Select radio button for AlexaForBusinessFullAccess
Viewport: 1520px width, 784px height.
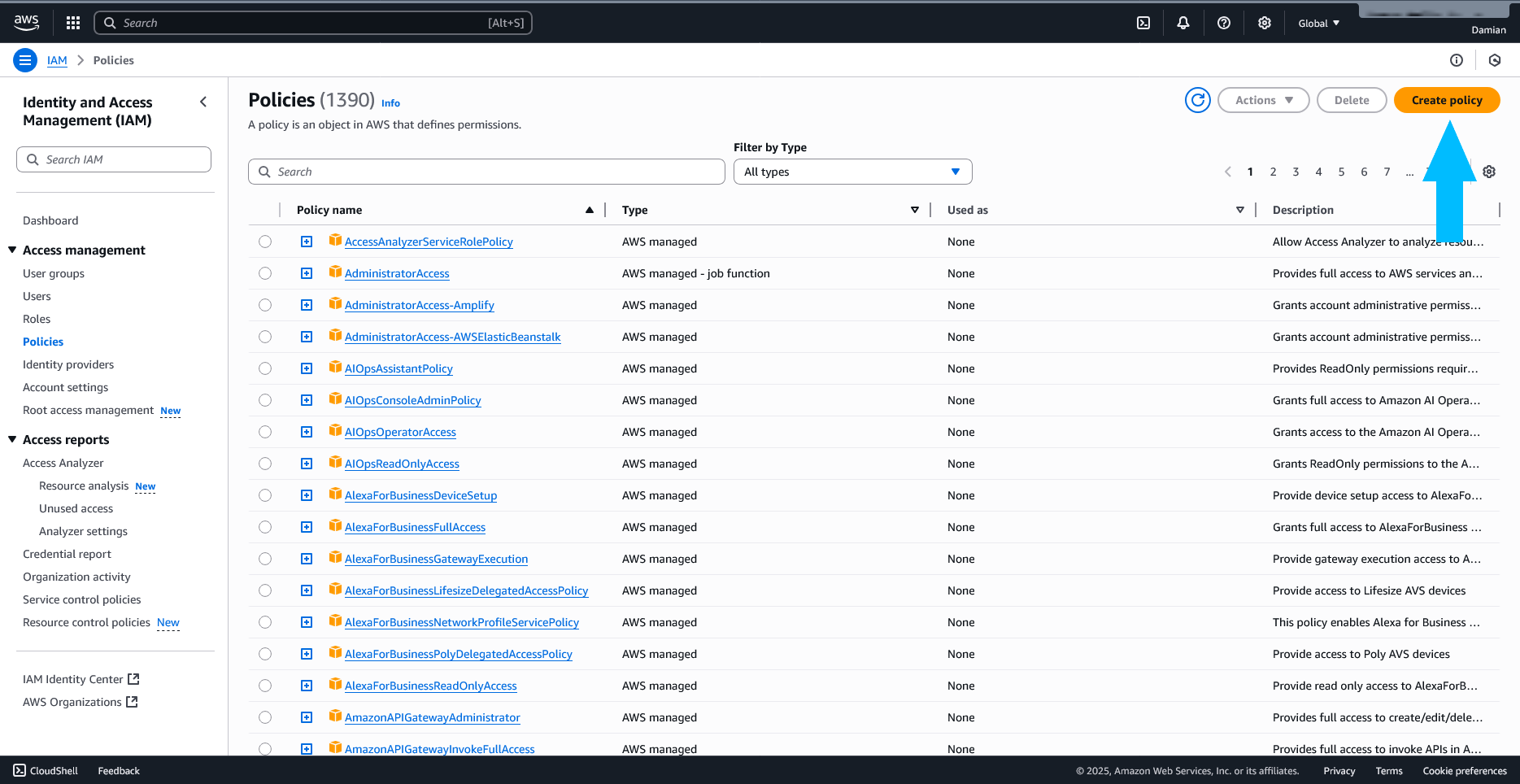point(265,527)
